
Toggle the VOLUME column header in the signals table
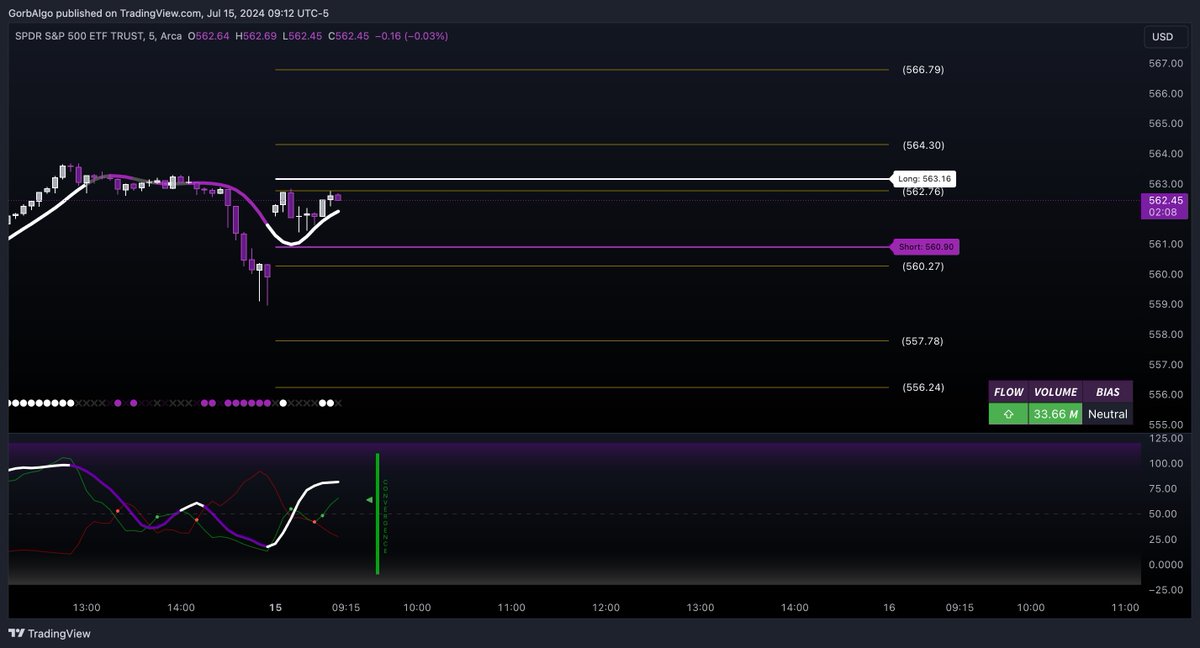coord(1056,392)
